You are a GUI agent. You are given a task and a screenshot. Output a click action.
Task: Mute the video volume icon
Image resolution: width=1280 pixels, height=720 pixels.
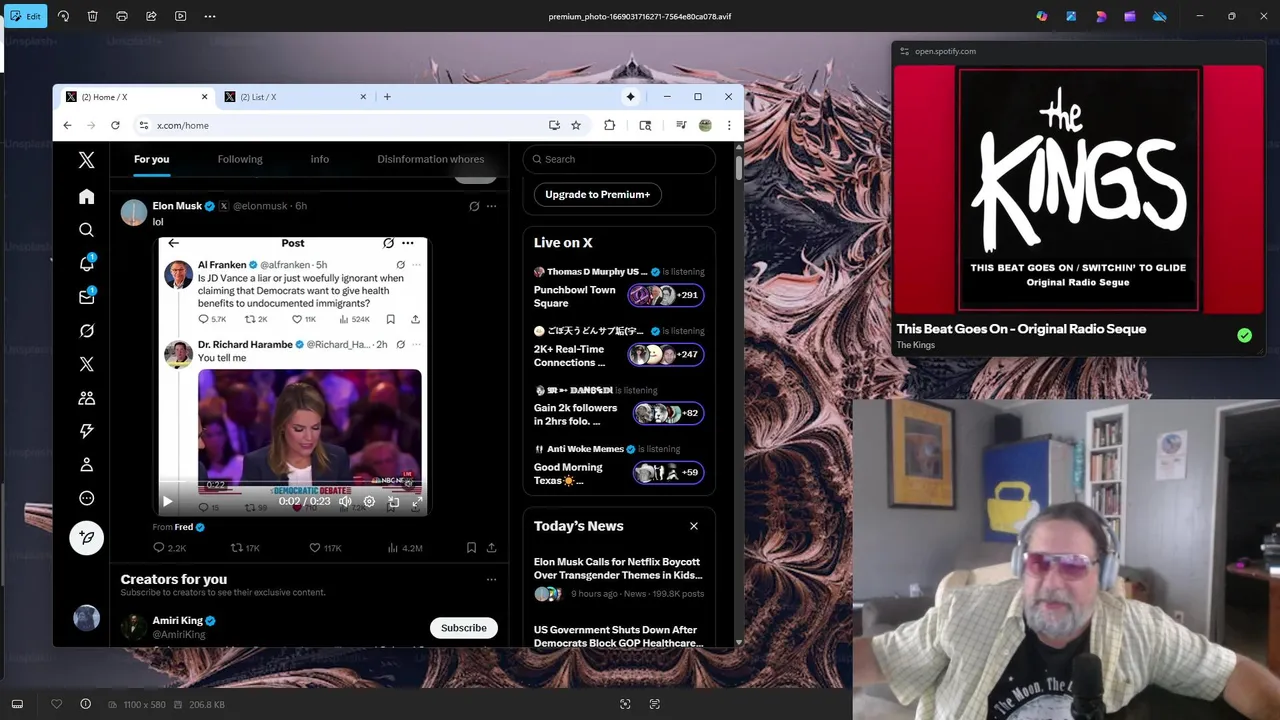click(345, 502)
